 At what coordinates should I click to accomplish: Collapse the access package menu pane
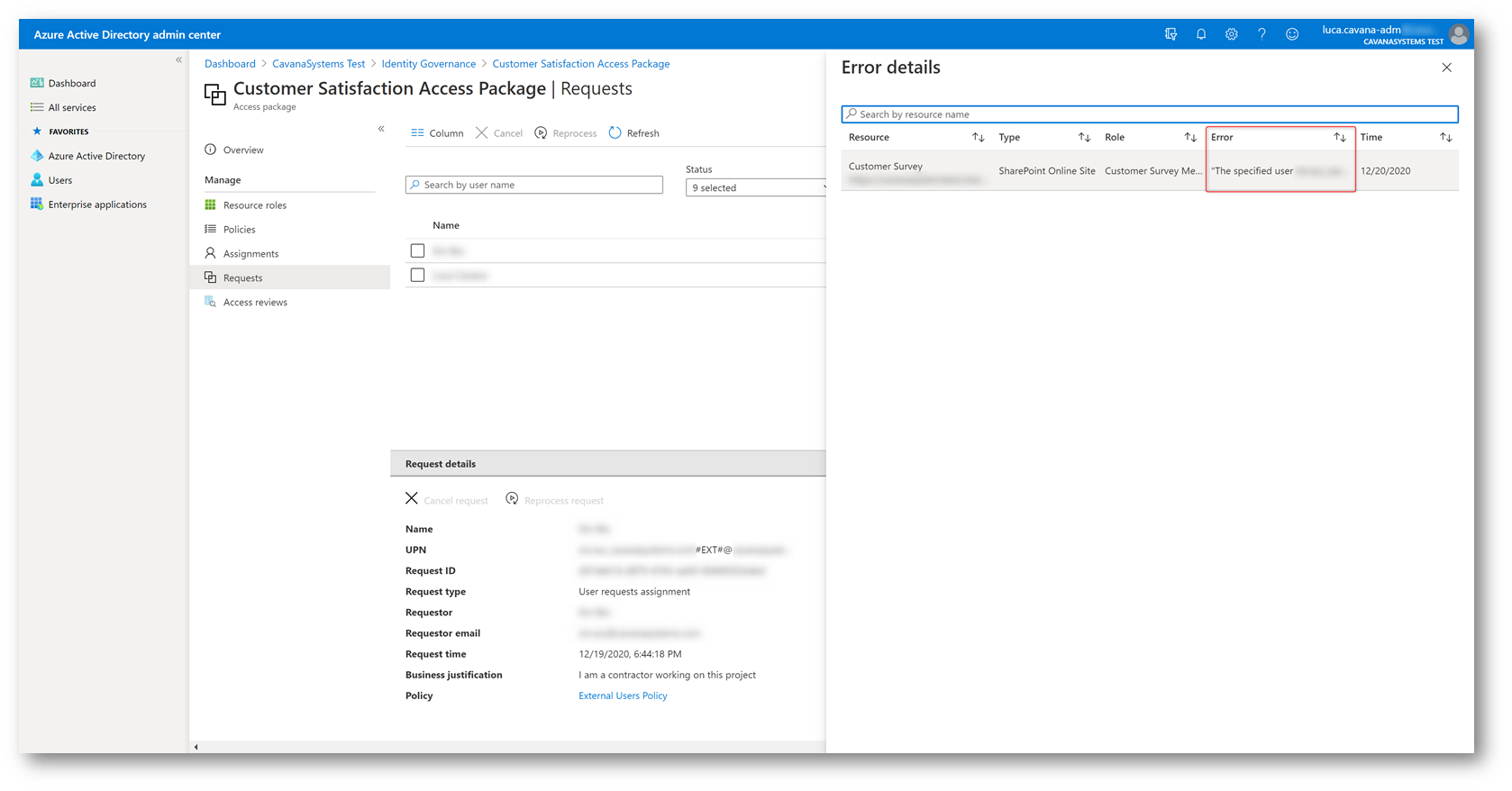(x=381, y=129)
